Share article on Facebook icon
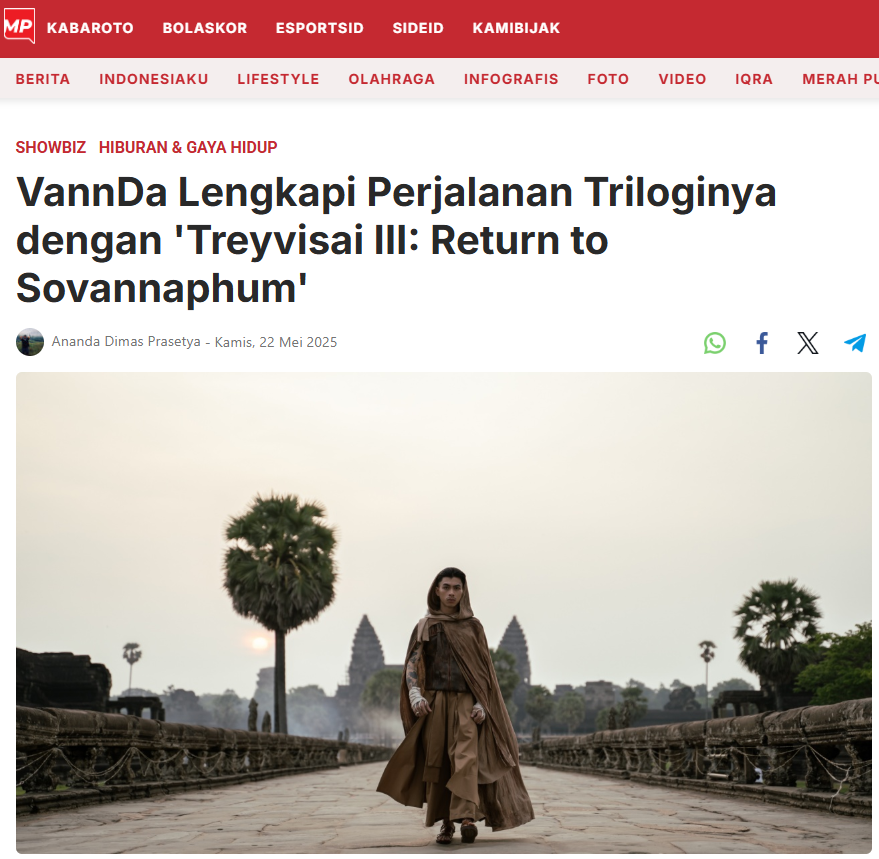 click(x=761, y=343)
